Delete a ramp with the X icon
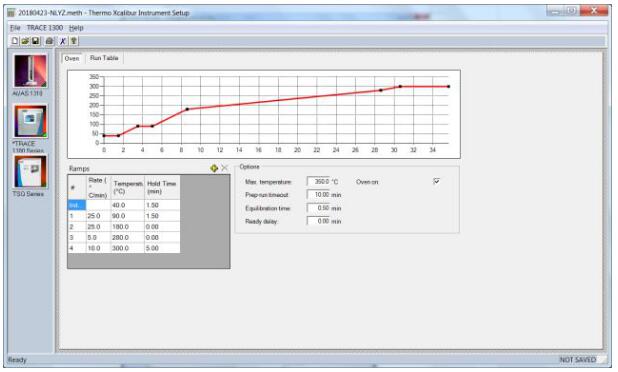 tap(224, 168)
